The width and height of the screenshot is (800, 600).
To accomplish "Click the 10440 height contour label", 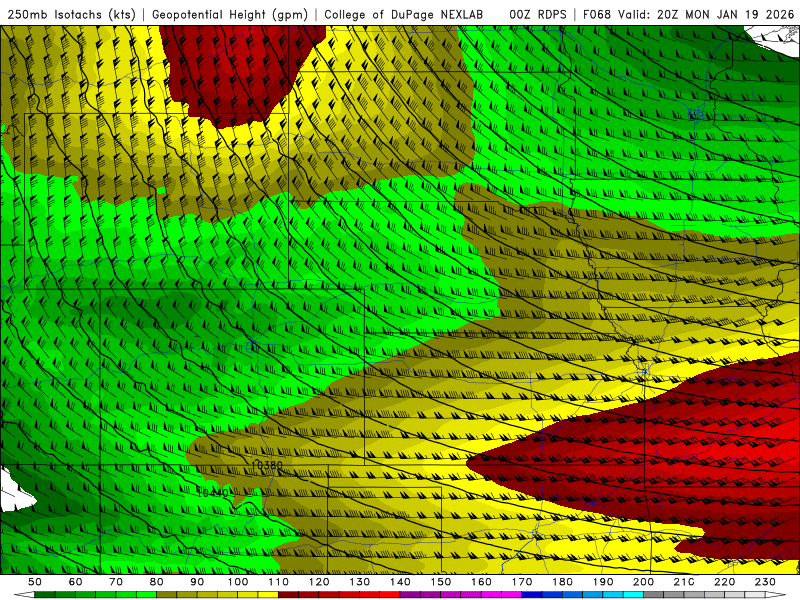I will coord(213,493).
